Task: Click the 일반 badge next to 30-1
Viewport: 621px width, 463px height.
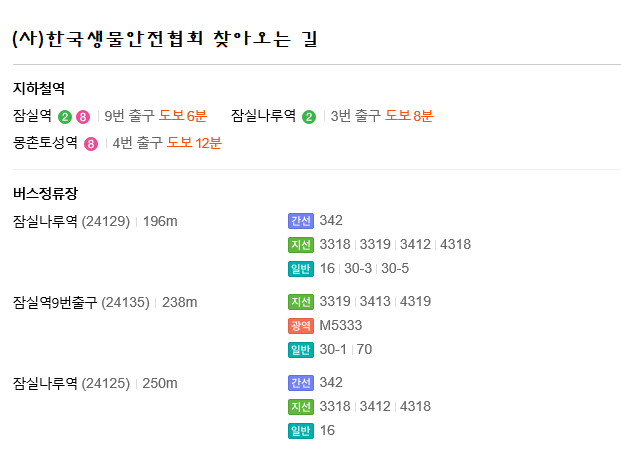Action: pos(301,350)
